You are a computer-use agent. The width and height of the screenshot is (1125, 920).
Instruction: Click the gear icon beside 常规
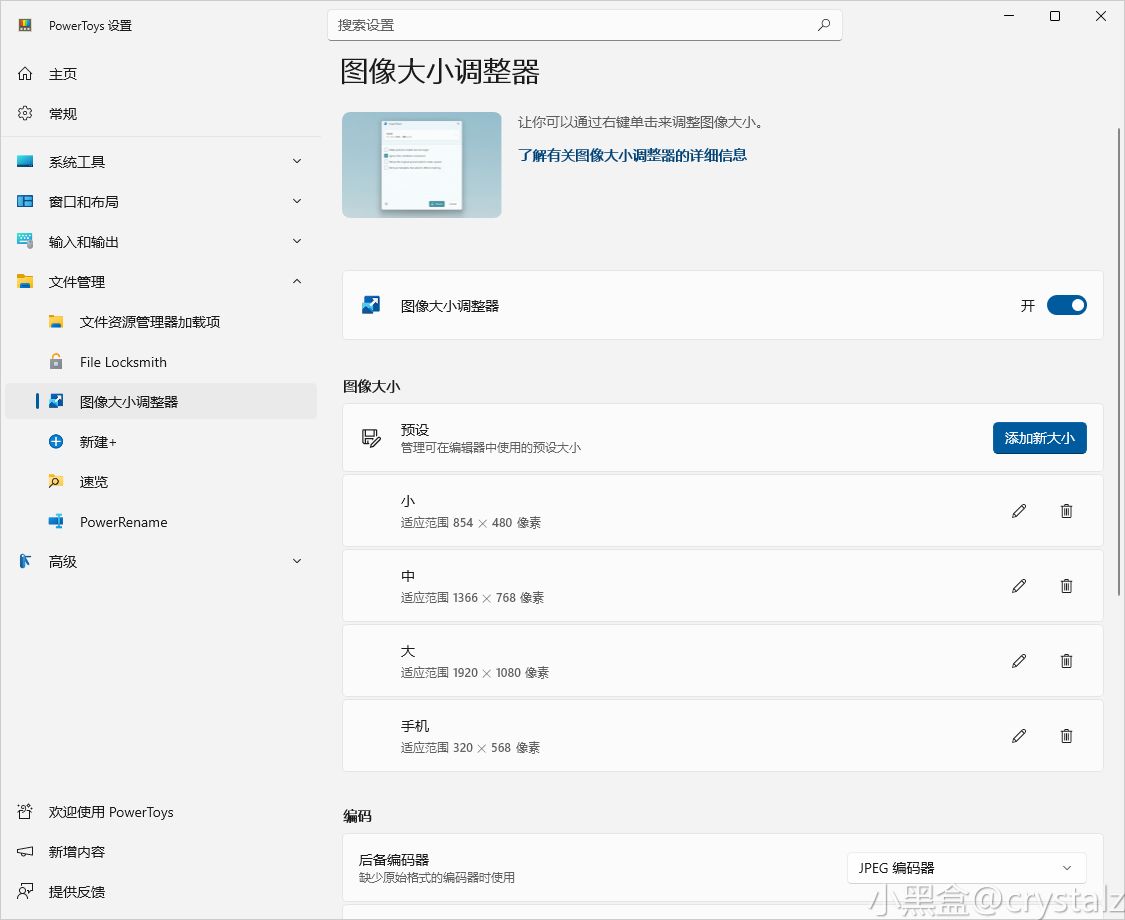point(25,113)
